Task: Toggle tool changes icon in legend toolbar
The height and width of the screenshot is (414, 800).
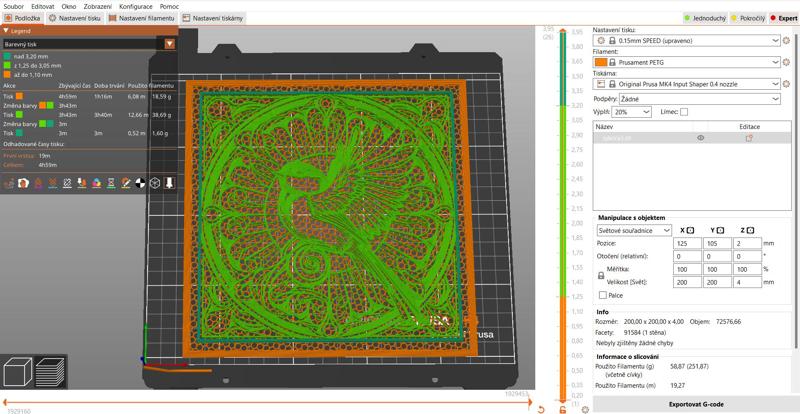Action: (82, 183)
